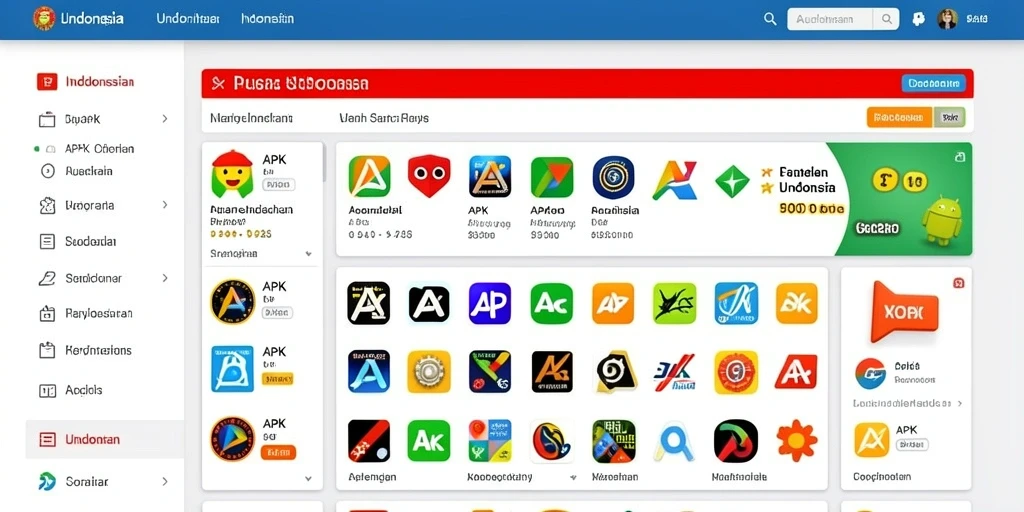
Task: Select the green Ac app icon
Action: tap(551, 303)
